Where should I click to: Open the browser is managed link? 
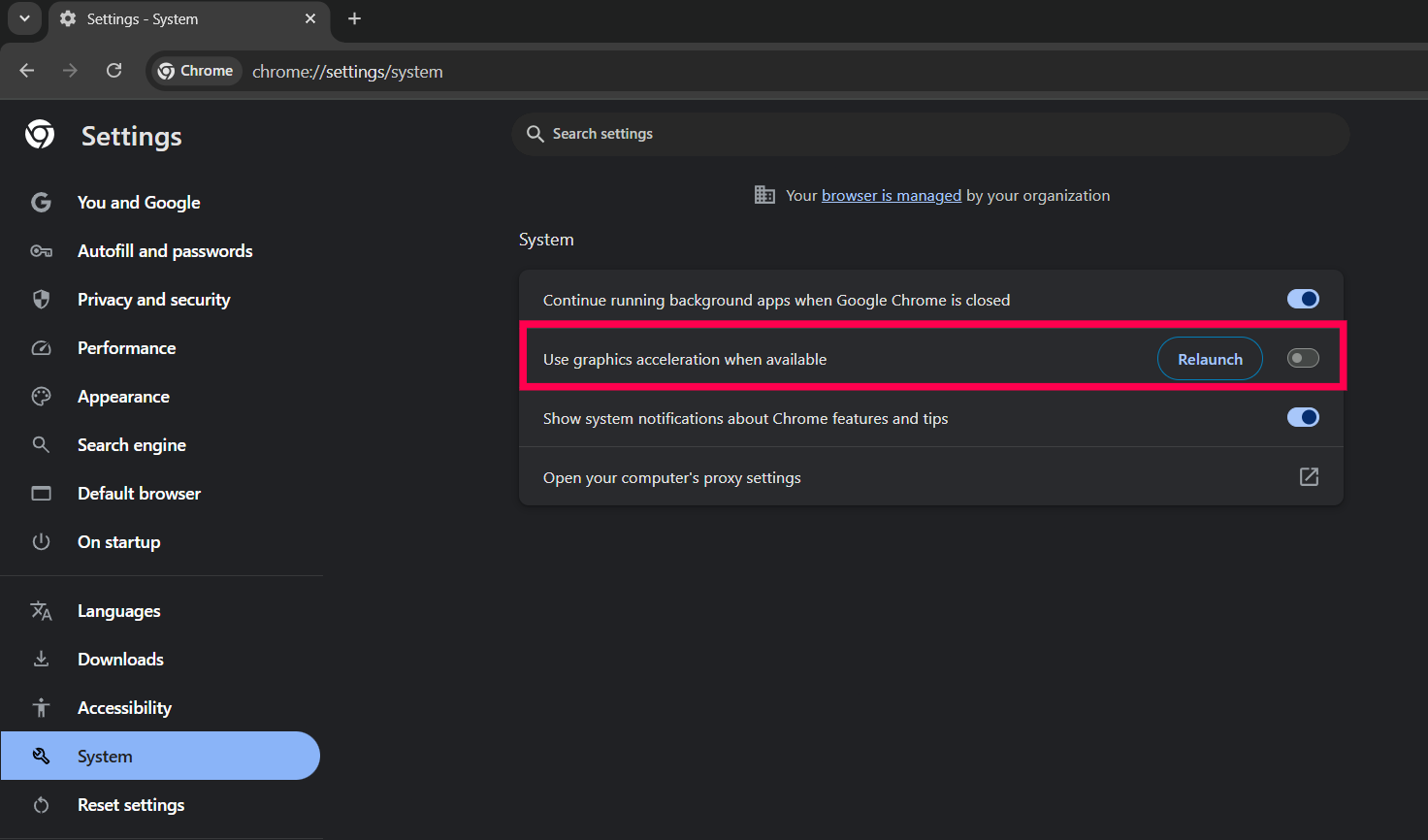(892, 196)
